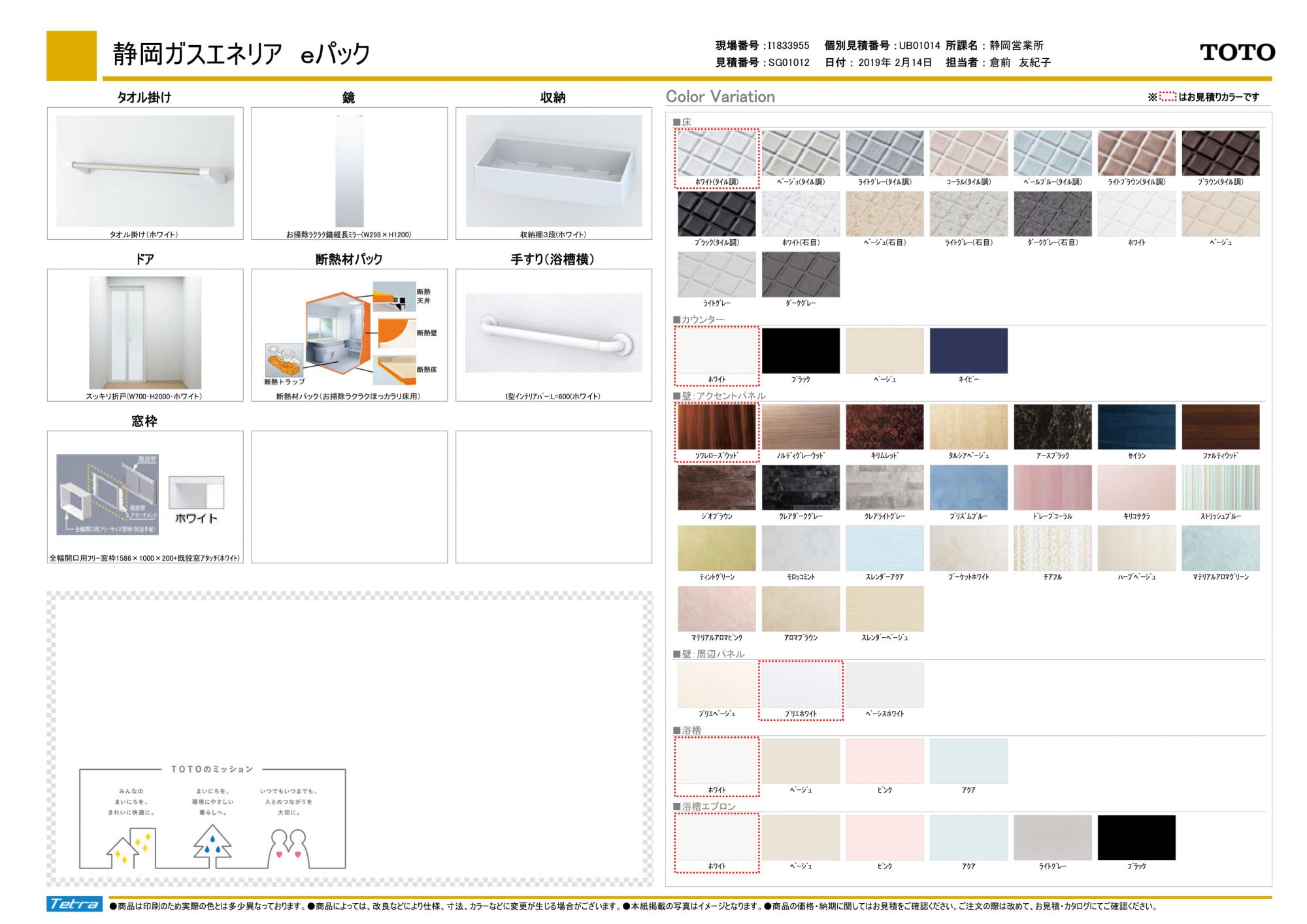Select accent panel ソワレローズウッド
Screen dimensions: 1307x924
(717, 427)
